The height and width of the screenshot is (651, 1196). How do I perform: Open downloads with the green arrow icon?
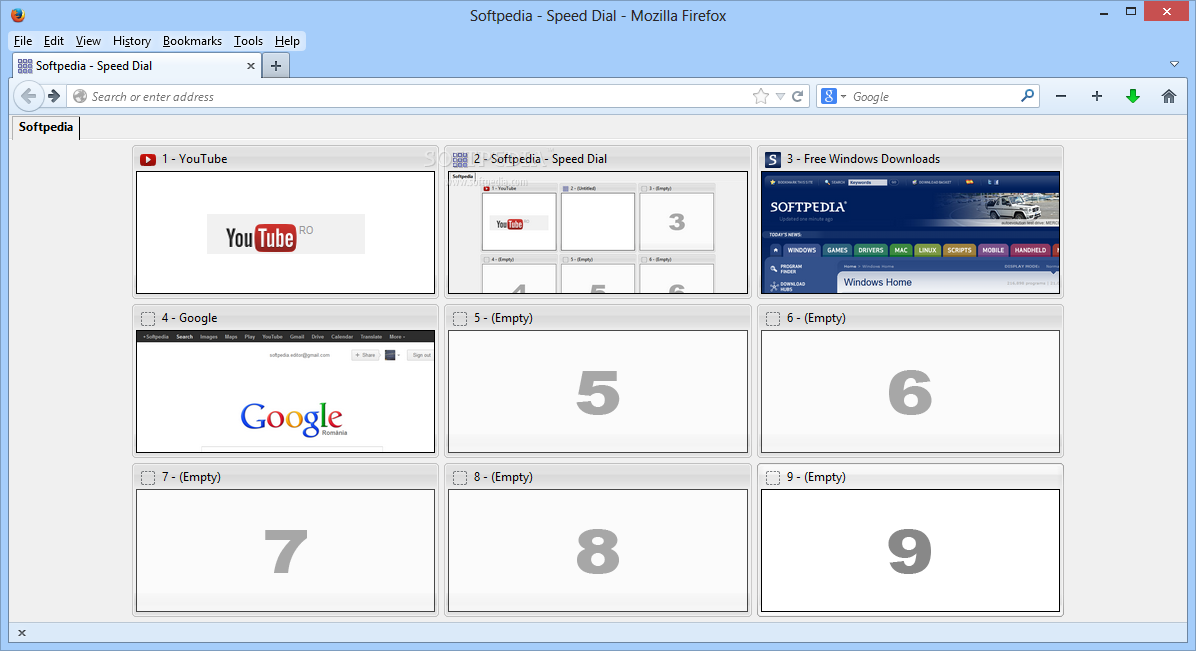point(1133,96)
